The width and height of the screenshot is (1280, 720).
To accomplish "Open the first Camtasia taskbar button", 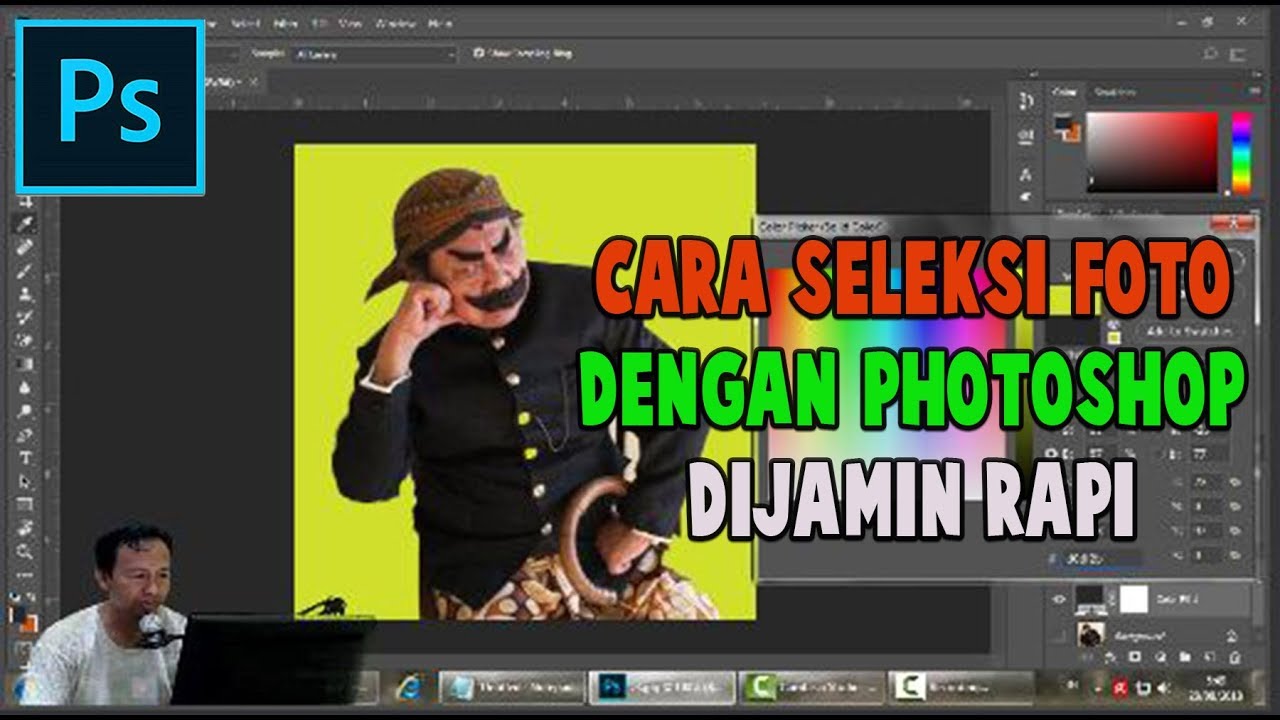I will [810, 687].
